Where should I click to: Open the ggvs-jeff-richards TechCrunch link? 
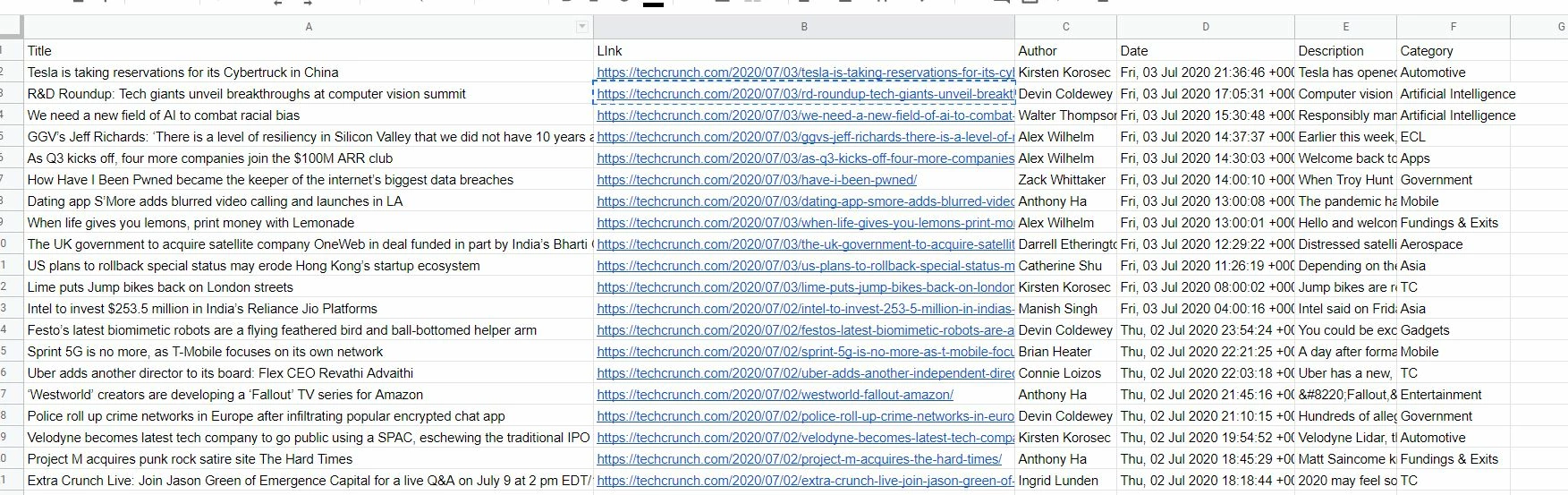tap(805, 137)
